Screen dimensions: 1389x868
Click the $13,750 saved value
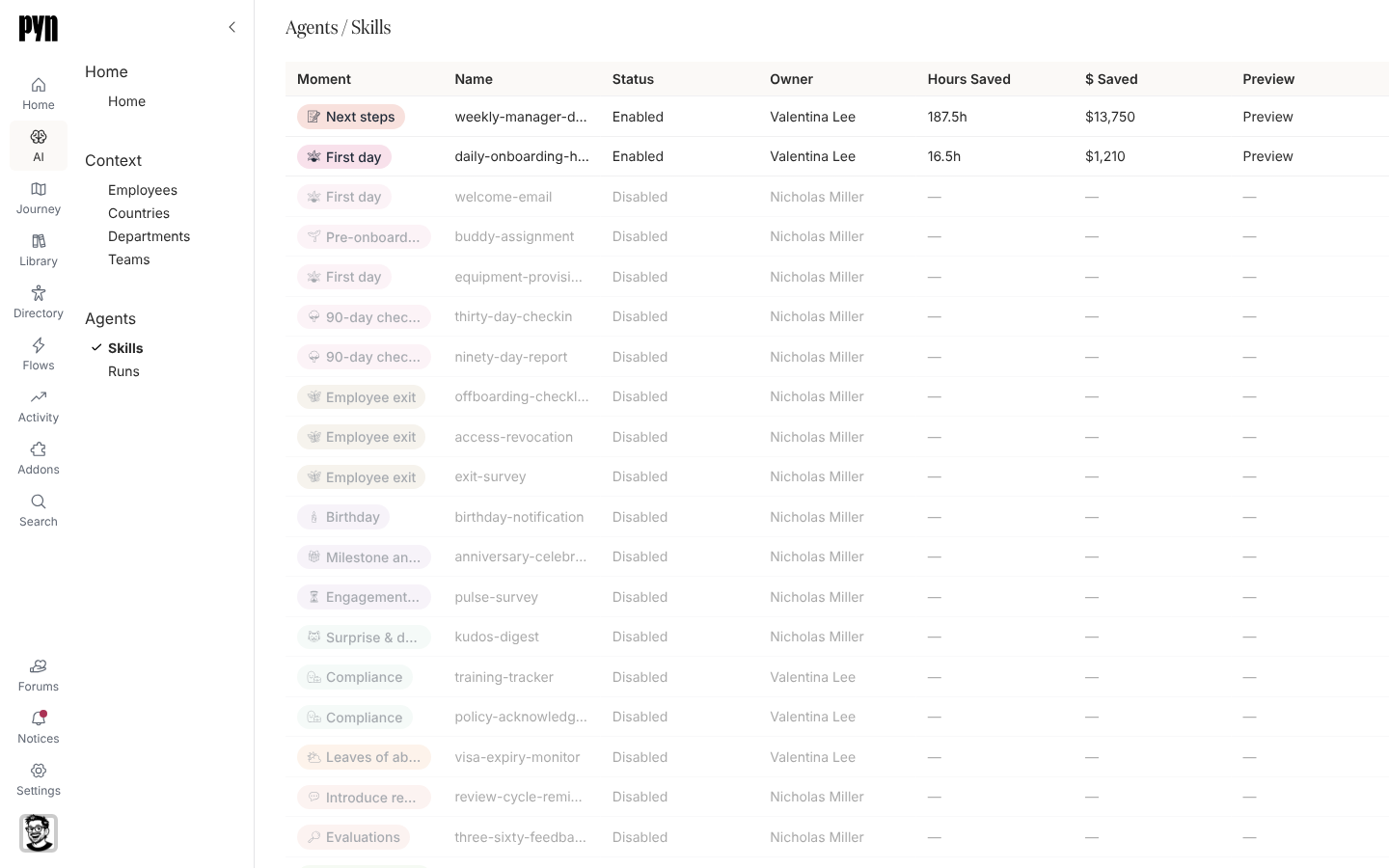click(x=1110, y=117)
